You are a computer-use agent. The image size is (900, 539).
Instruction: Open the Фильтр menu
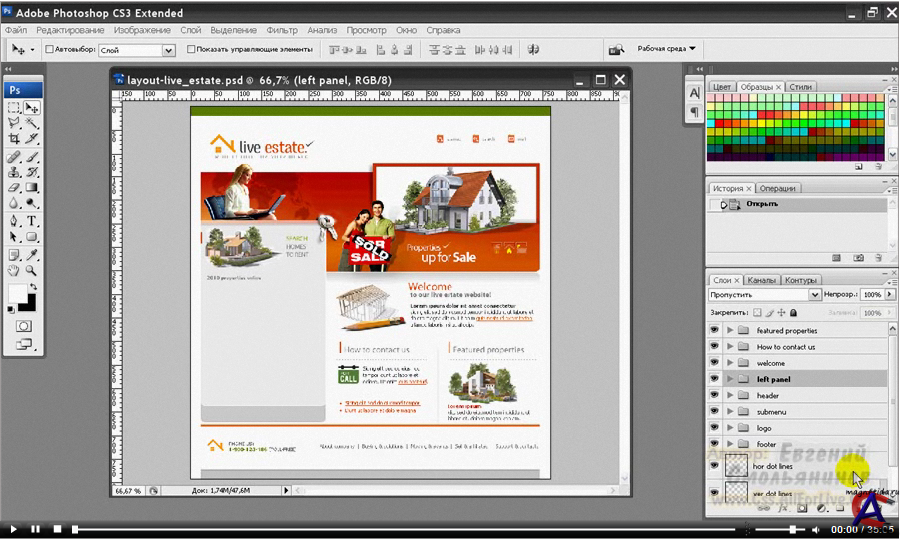tap(282, 30)
